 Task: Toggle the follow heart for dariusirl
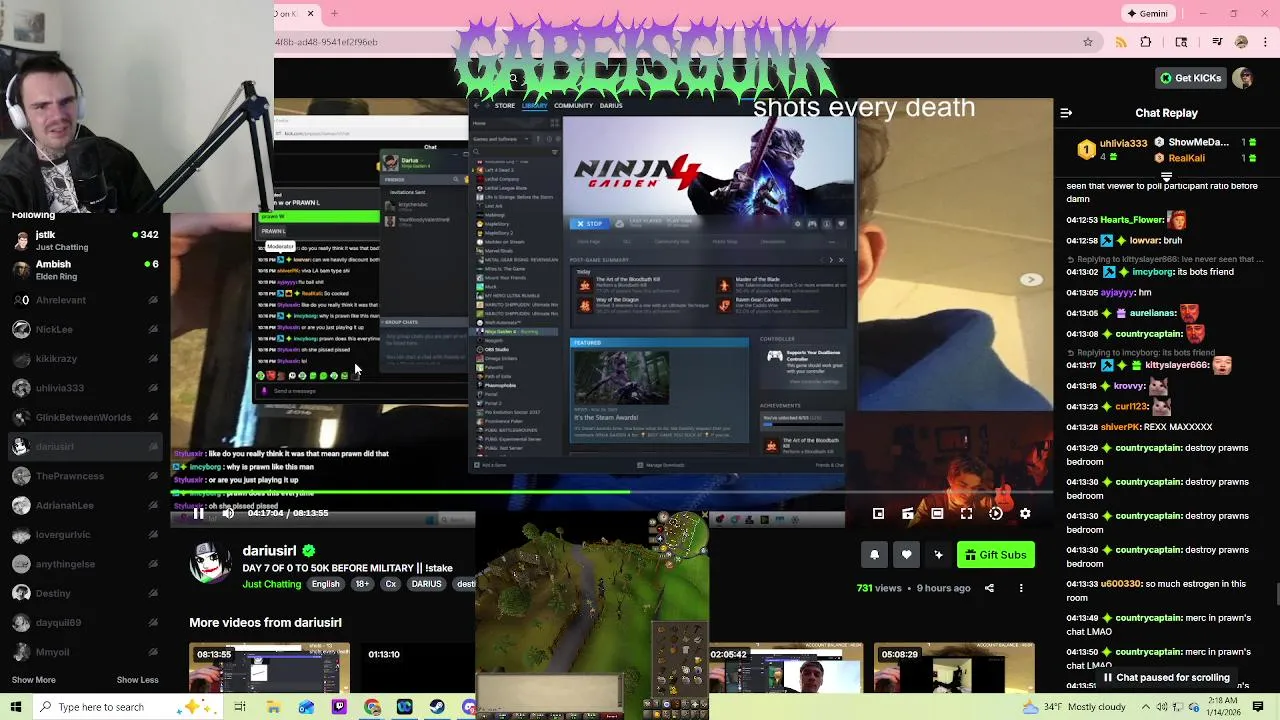(906, 555)
